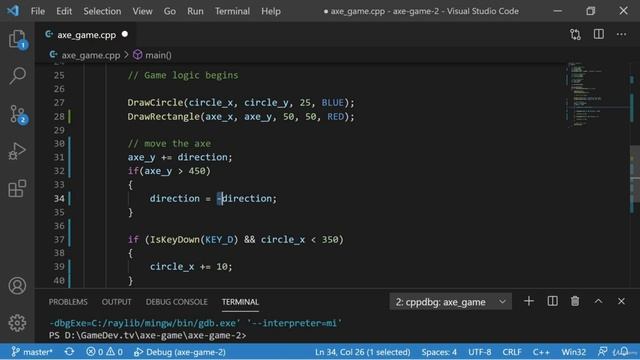Open the Manage gear settings icon
Viewport: 640px width, 360px height.
click(x=17, y=323)
